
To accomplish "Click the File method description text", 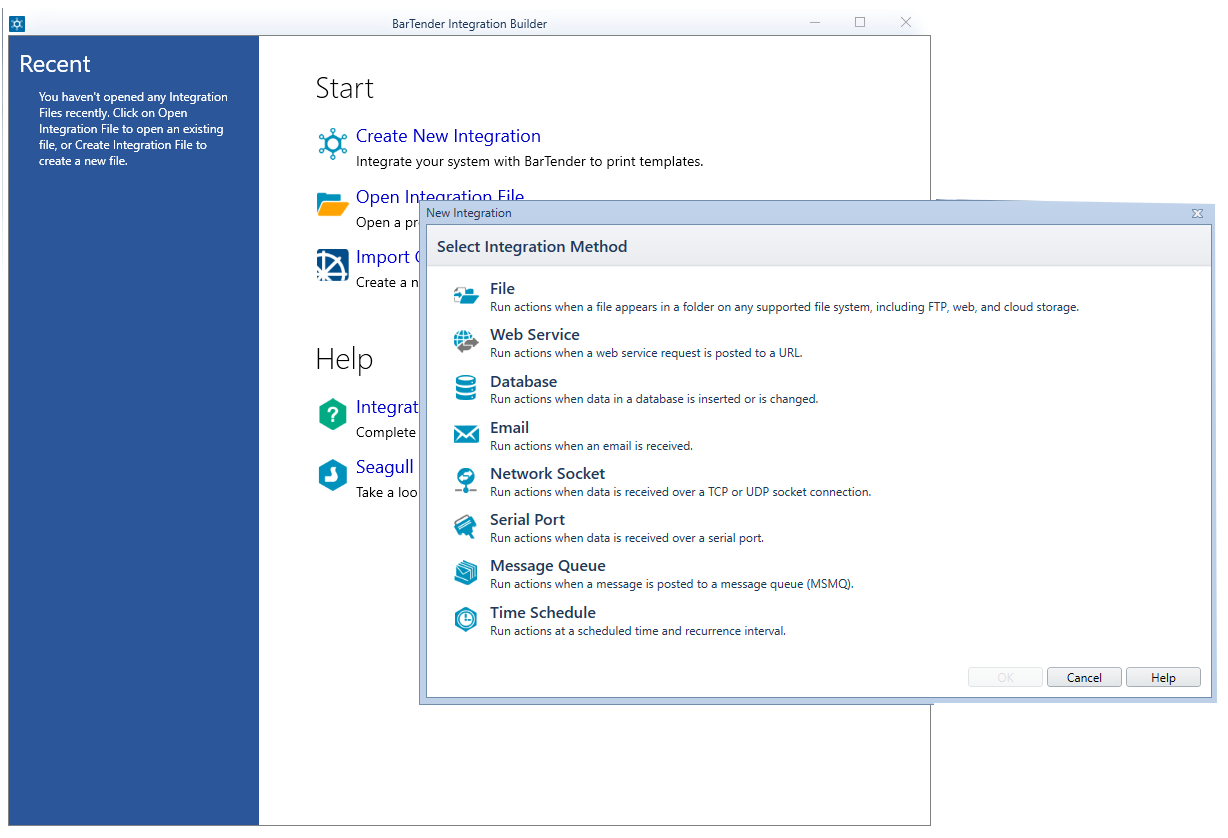I will pyautogui.click(x=784, y=307).
